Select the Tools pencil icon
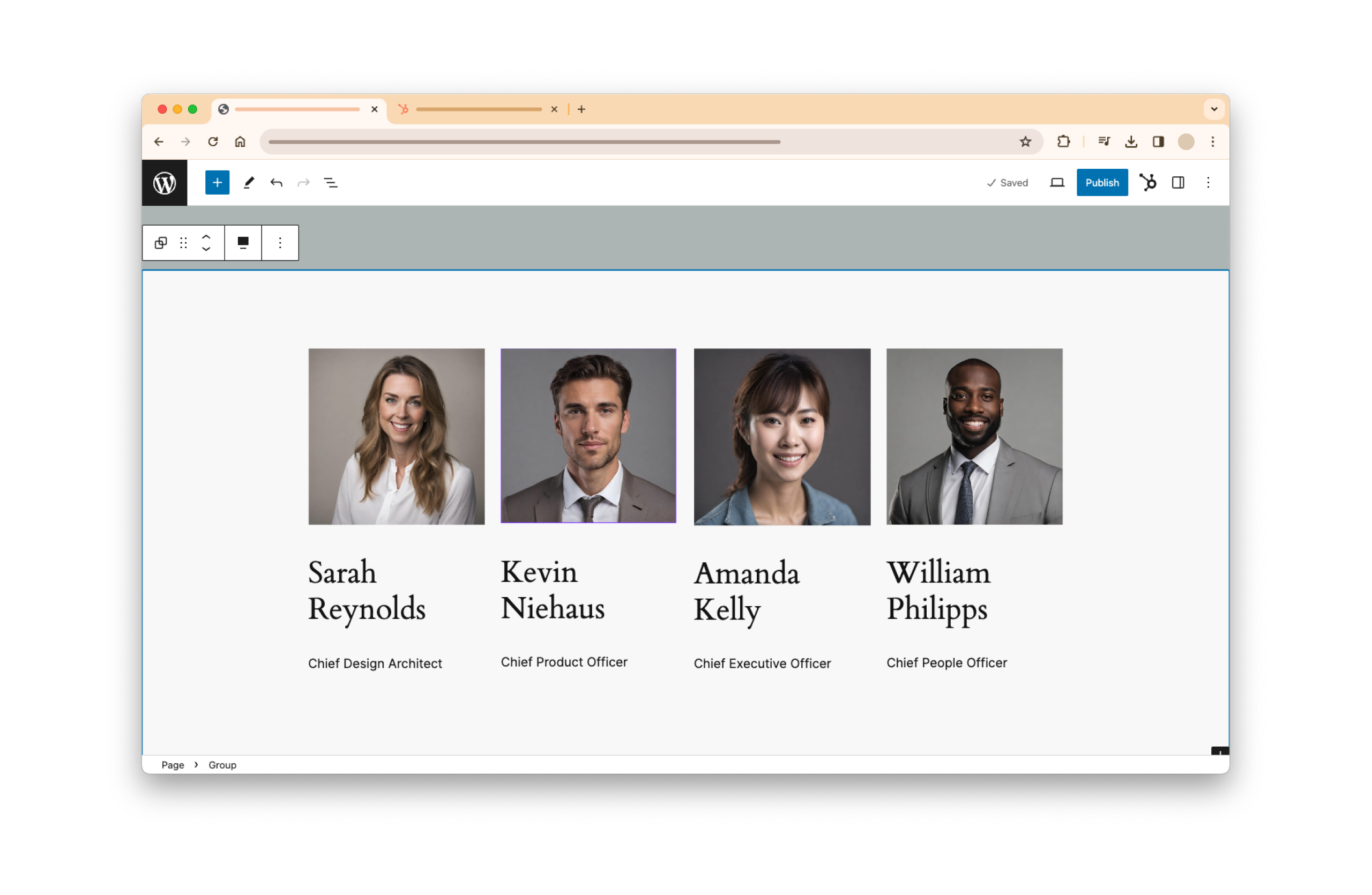The image size is (1372, 895). click(x=249, y=183)
